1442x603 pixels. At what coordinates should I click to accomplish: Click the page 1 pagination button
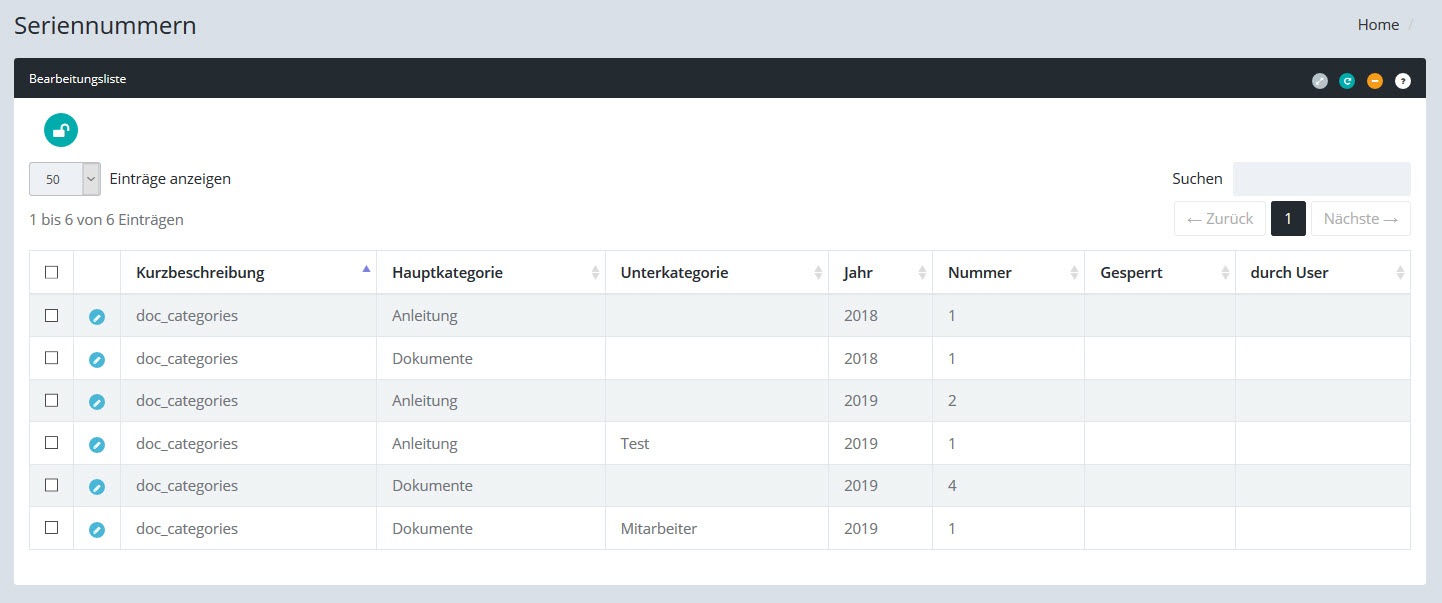(x=1288, y=219)
